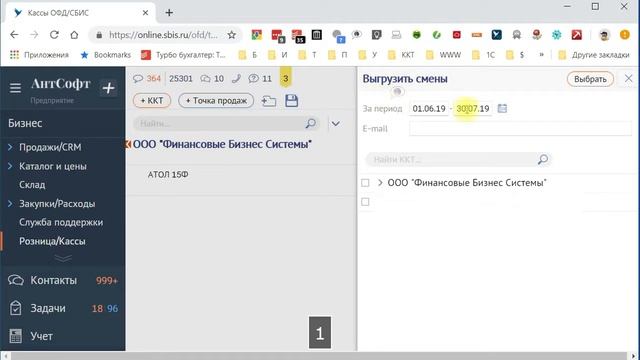This screenshot has width=640, height=360.
Task: Open the WWW bookmarks folder
Action: click(x=443, y=55)
